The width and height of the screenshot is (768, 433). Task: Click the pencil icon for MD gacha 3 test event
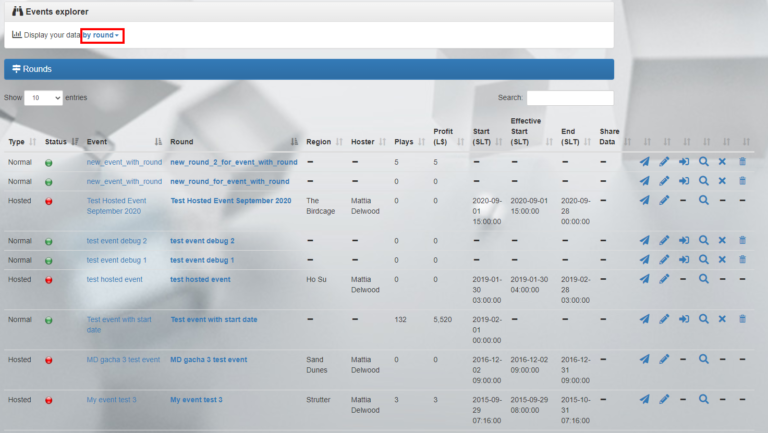(663, 359)
